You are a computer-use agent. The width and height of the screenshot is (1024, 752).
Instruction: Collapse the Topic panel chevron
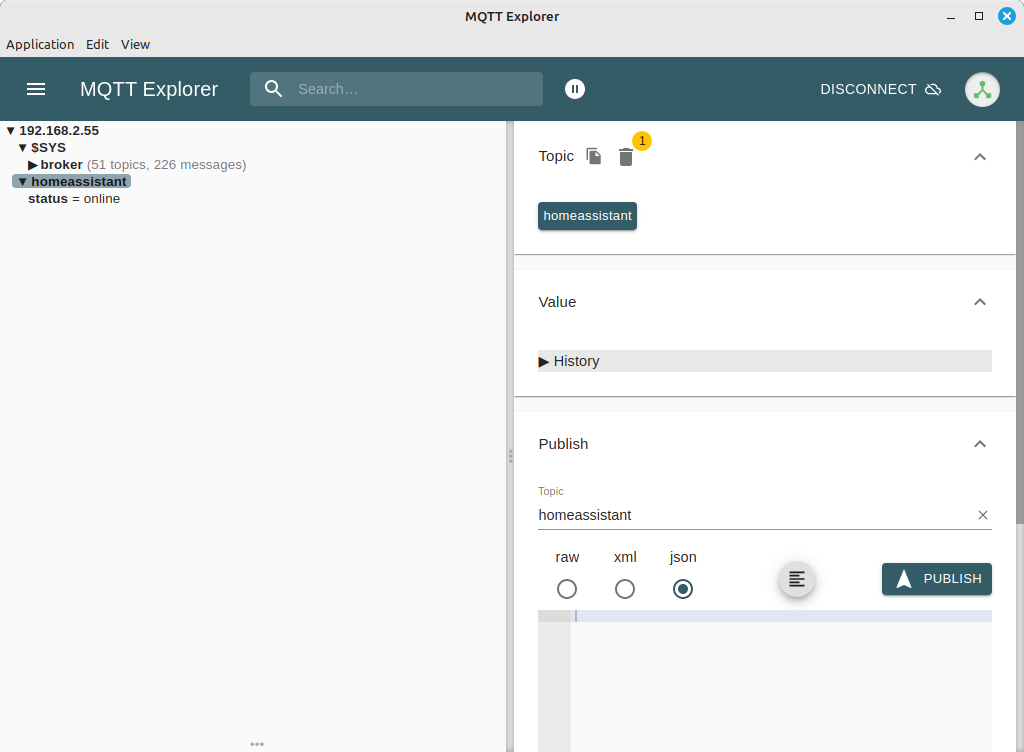[980, 157]
